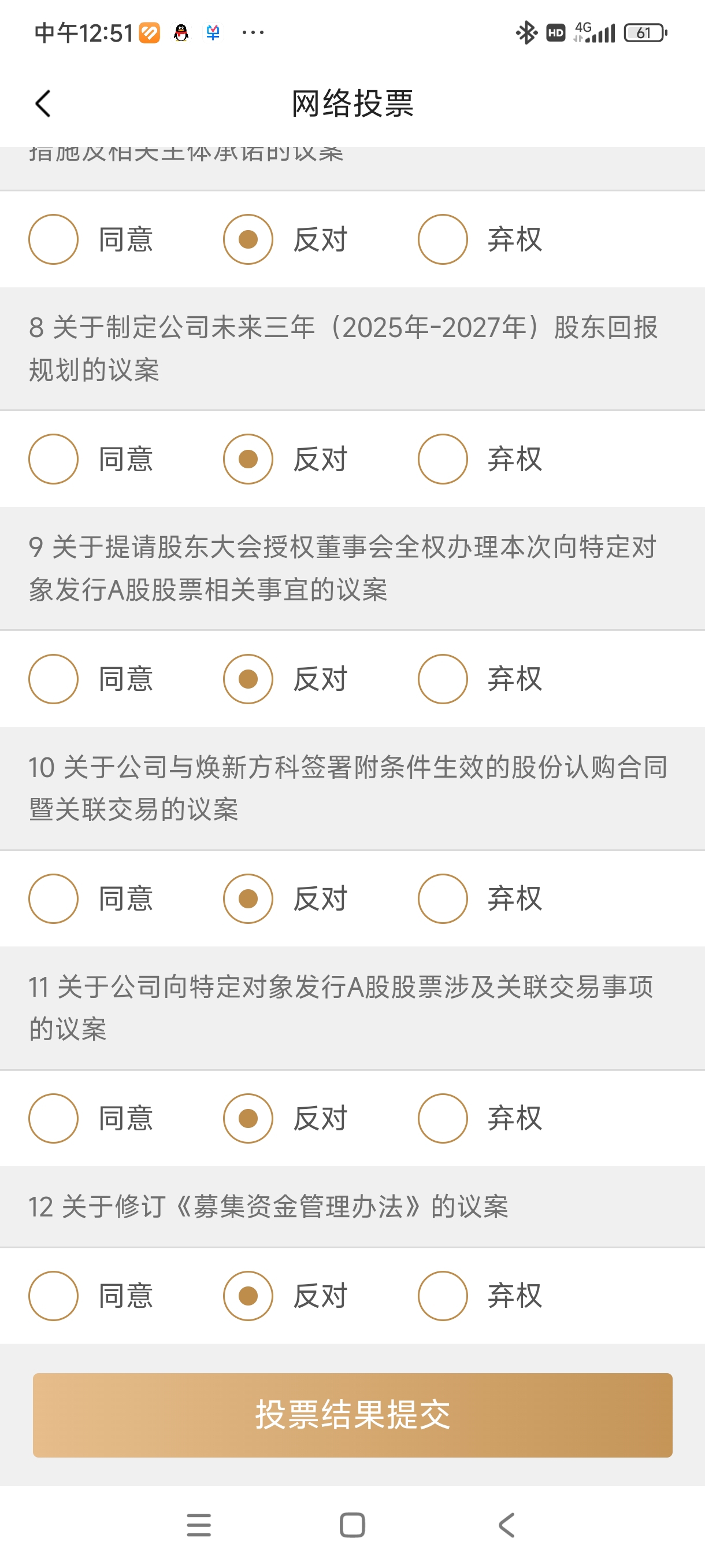Tap the Bluetooth status icon
The image size is (705, 1568).
pyautogui.click(x=526, y=33)
